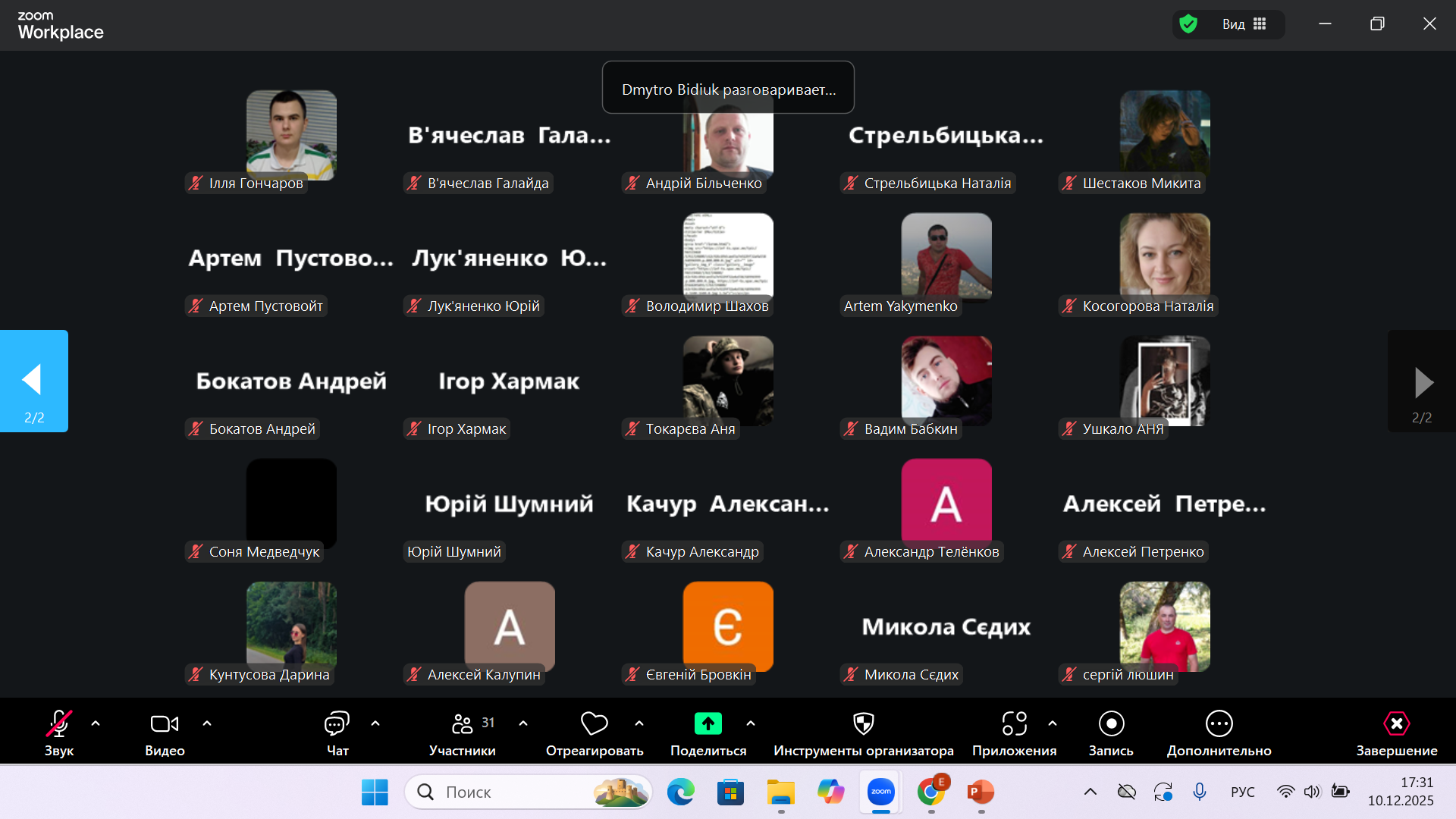Click the green encryption shield icon
The width and height of the screenshot is (1456, 819).
click(1188, 24)
